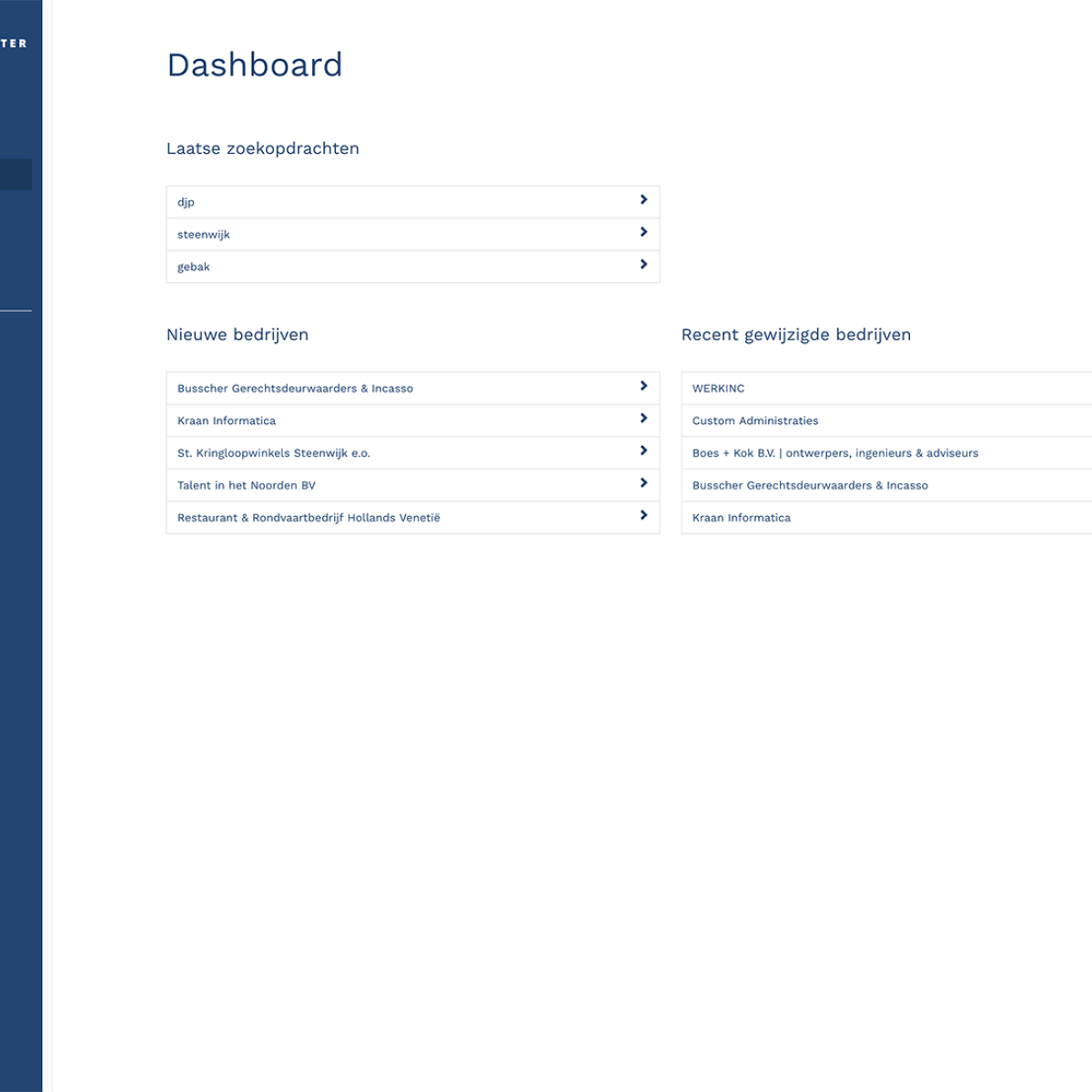Open Busscher Gerechtsdeurwaarders & Incasso under Nieuwe bedrijven

(295, 389)
